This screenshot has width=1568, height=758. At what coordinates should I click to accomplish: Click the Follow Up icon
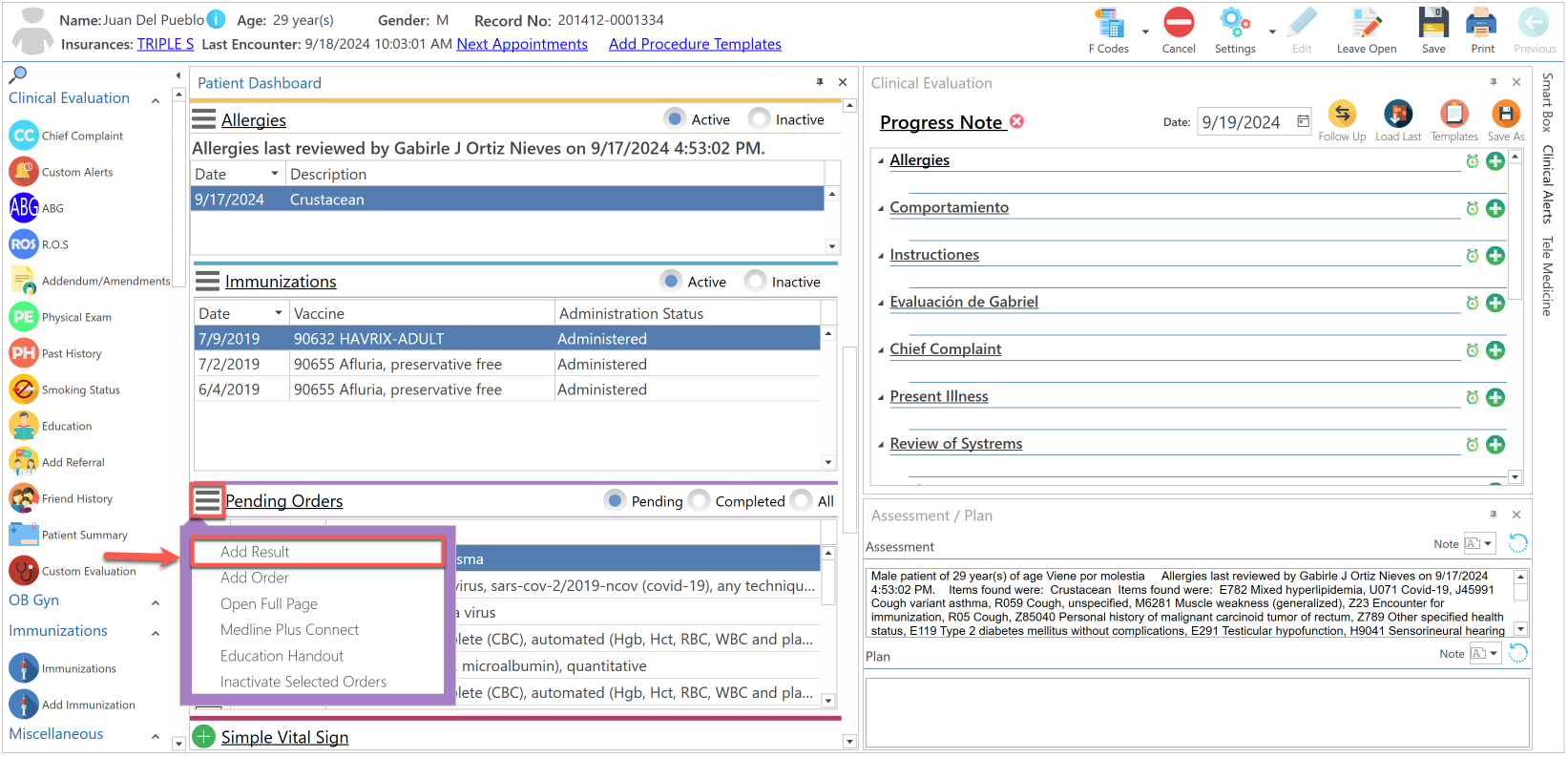pyautogui.click(x=1342, y=114)
